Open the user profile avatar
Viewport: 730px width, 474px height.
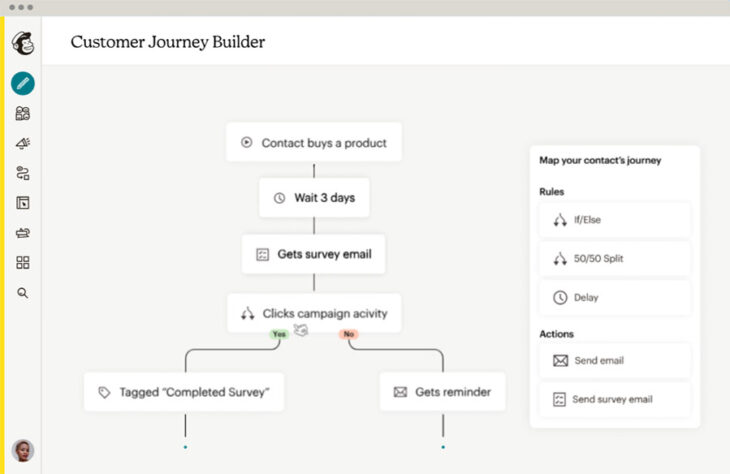coord(22,450)
